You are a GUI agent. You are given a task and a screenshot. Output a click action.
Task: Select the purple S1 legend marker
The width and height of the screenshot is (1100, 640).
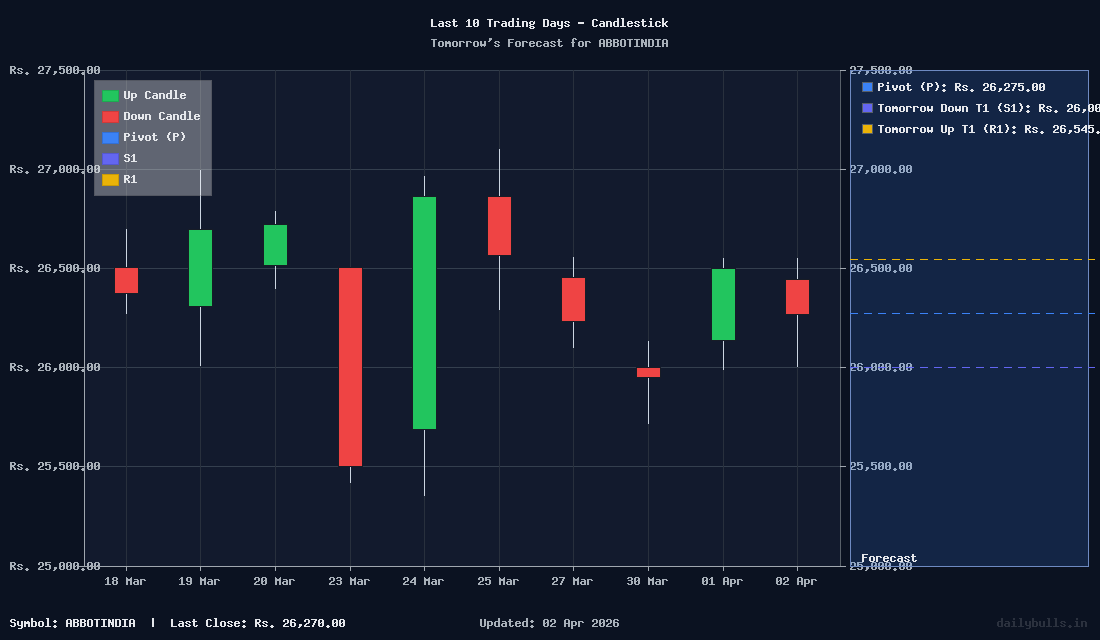coord(111,158)
